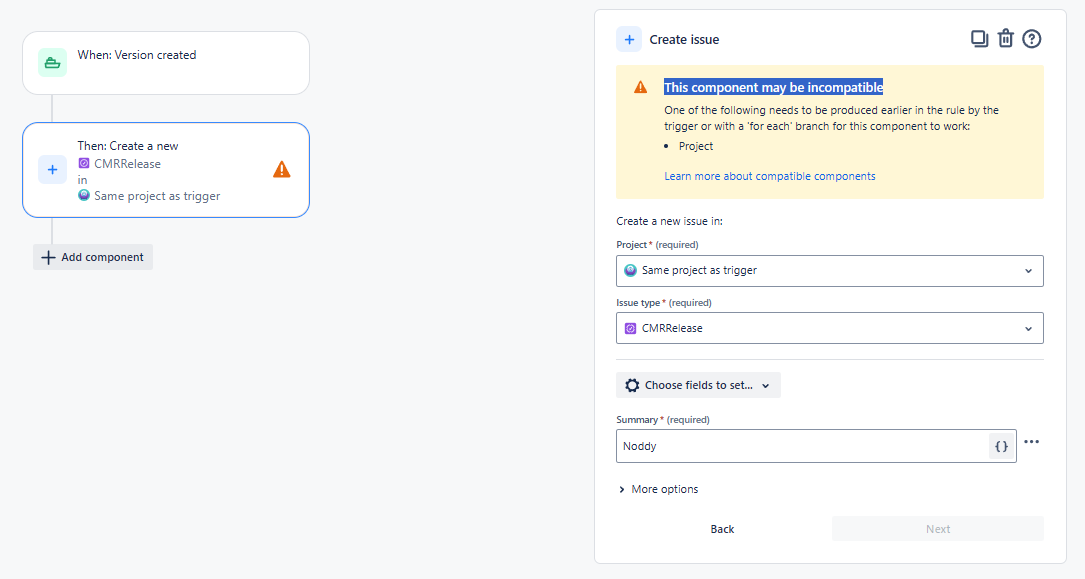Click the warning triangle on the Then component
This screenshot has height=579, width=1085.
[x=281, y=169]
